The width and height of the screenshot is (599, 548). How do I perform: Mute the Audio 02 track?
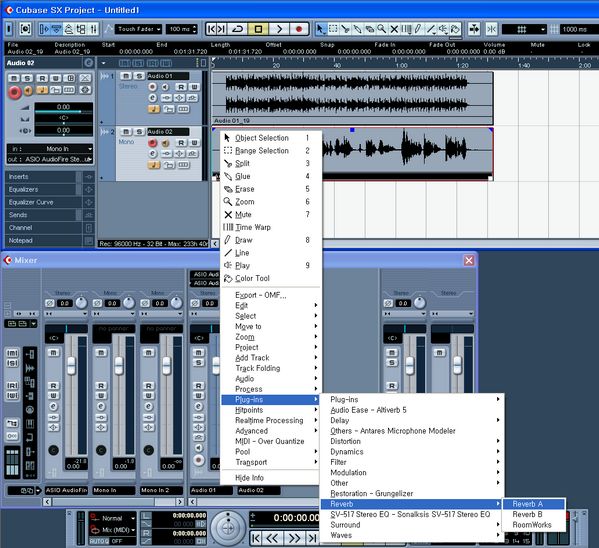126,131
